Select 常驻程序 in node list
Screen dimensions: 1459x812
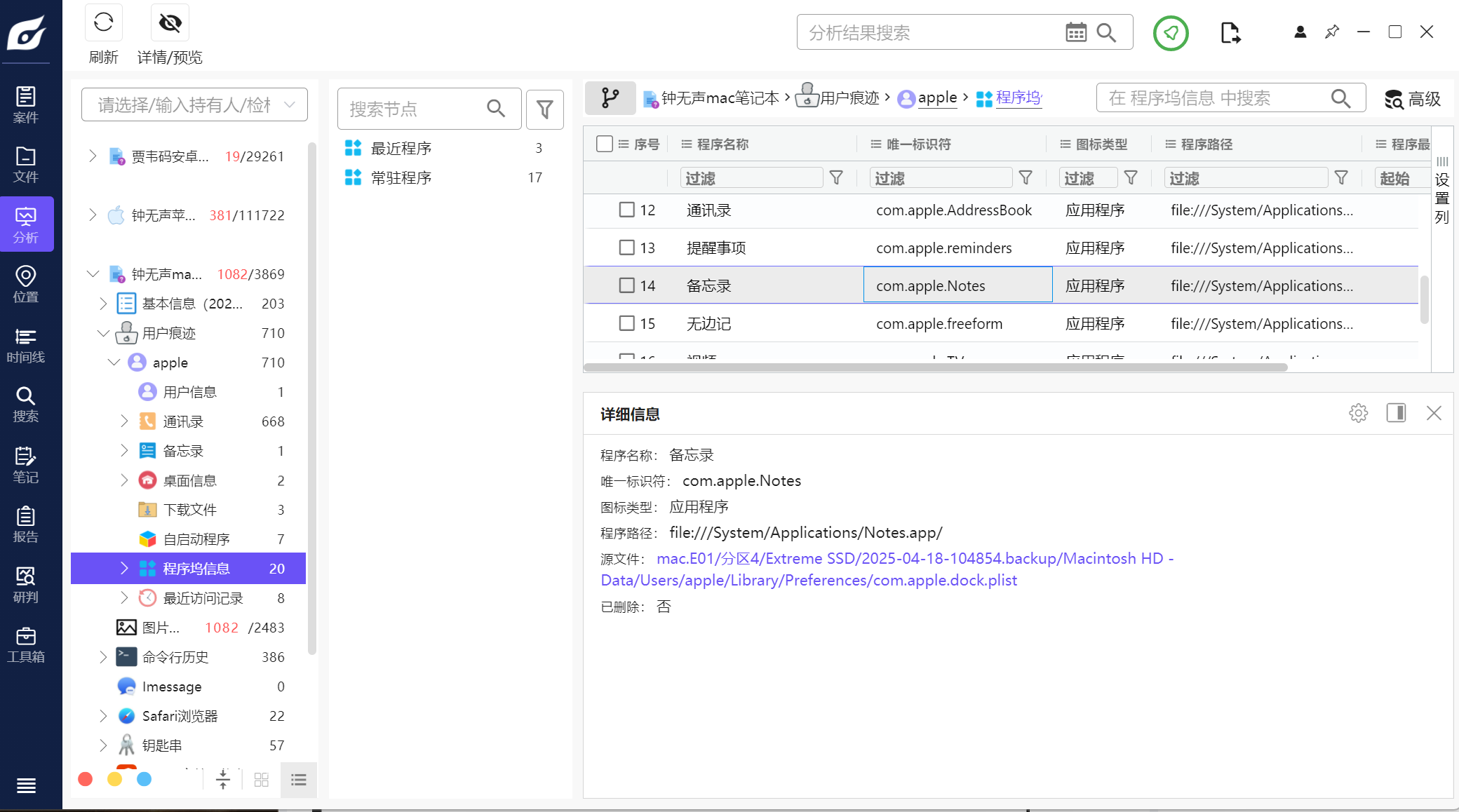[401, 177]
